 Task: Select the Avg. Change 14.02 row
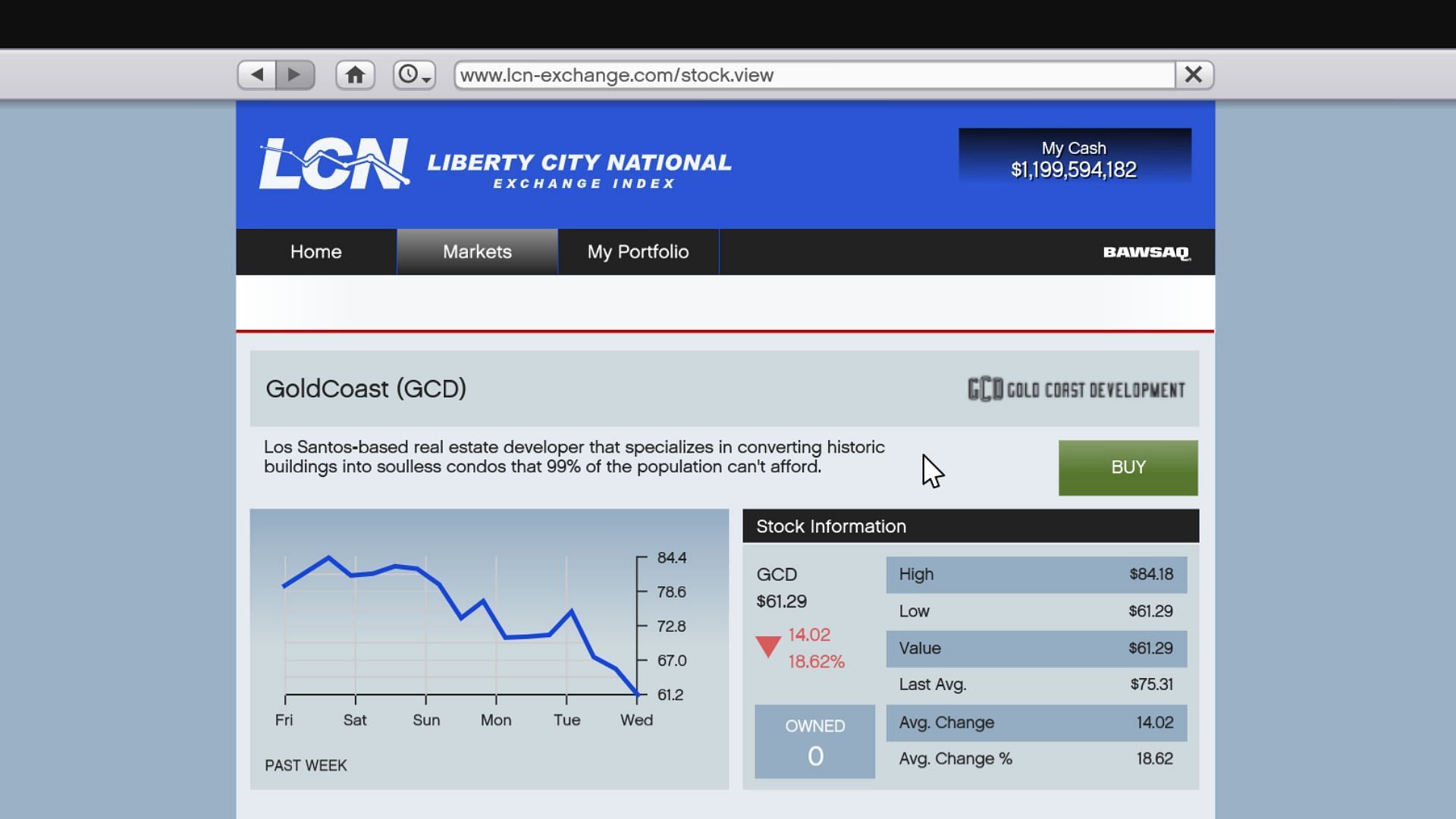1036,723
